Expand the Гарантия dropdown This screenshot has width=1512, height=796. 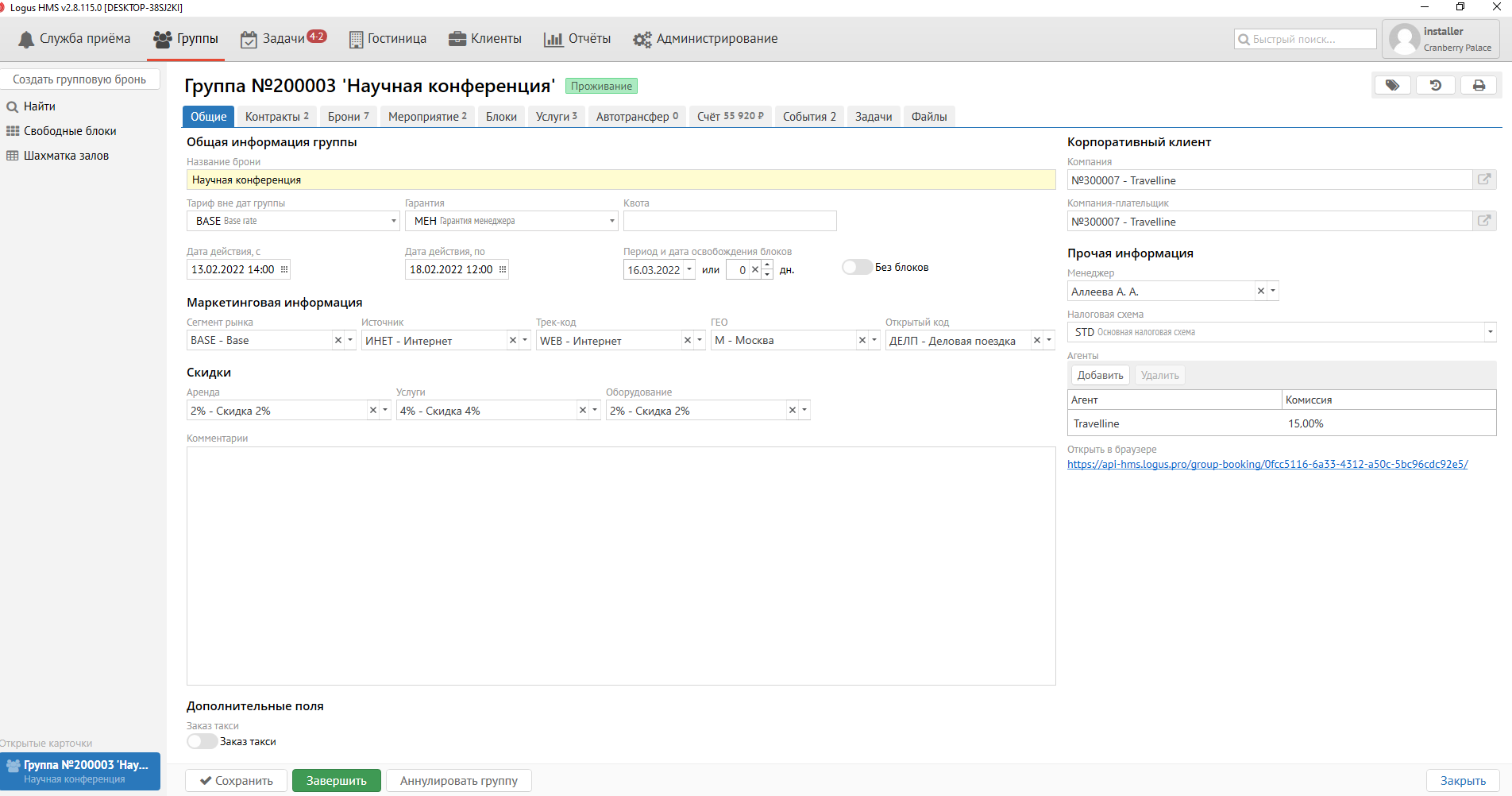tap(611, 221)
